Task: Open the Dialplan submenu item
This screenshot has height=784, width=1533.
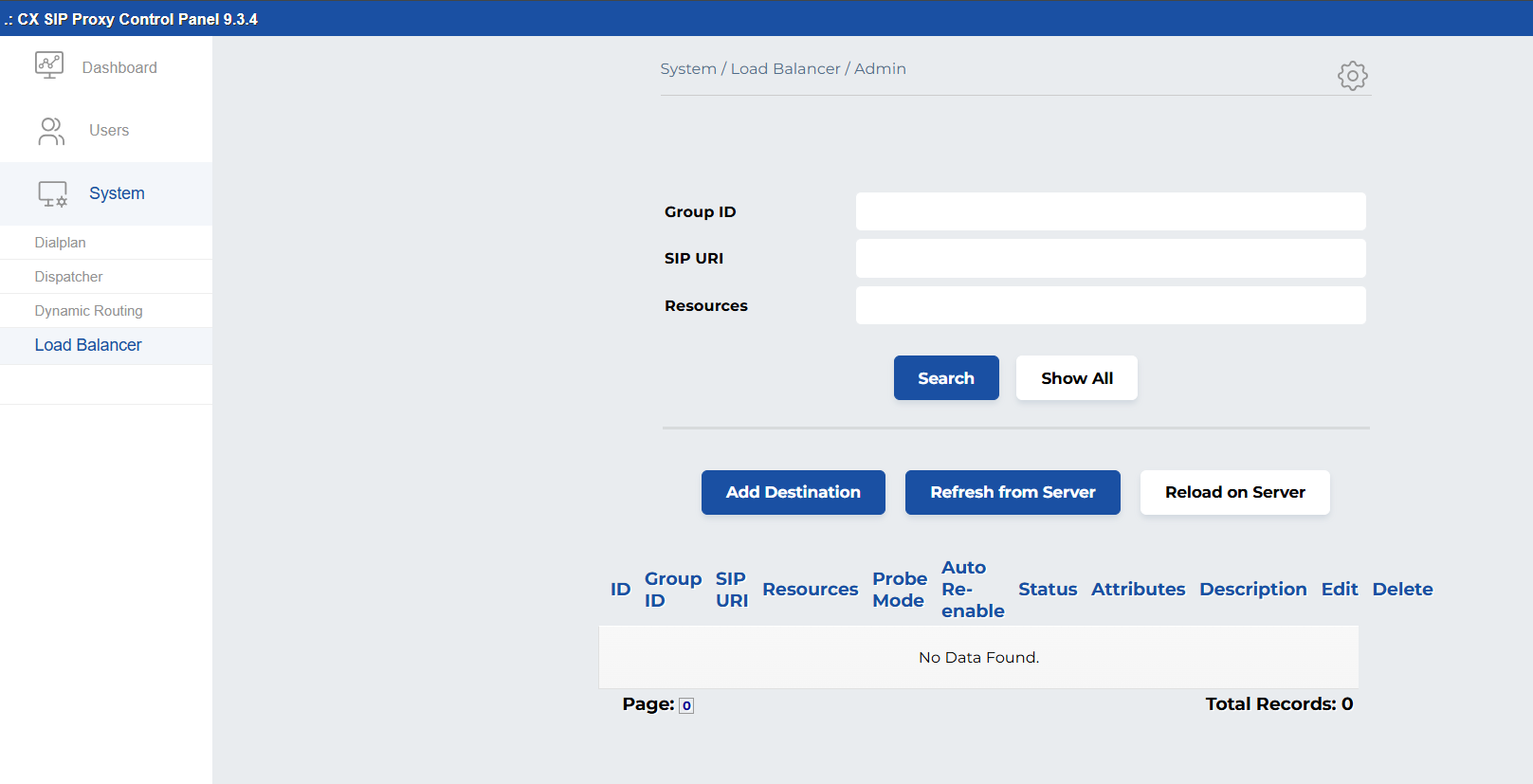Action: coord(61,243)
